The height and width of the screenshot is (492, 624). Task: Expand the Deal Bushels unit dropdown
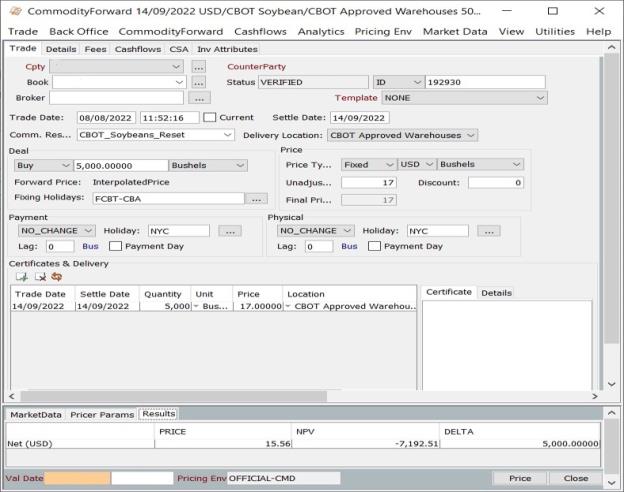[240, 166]
